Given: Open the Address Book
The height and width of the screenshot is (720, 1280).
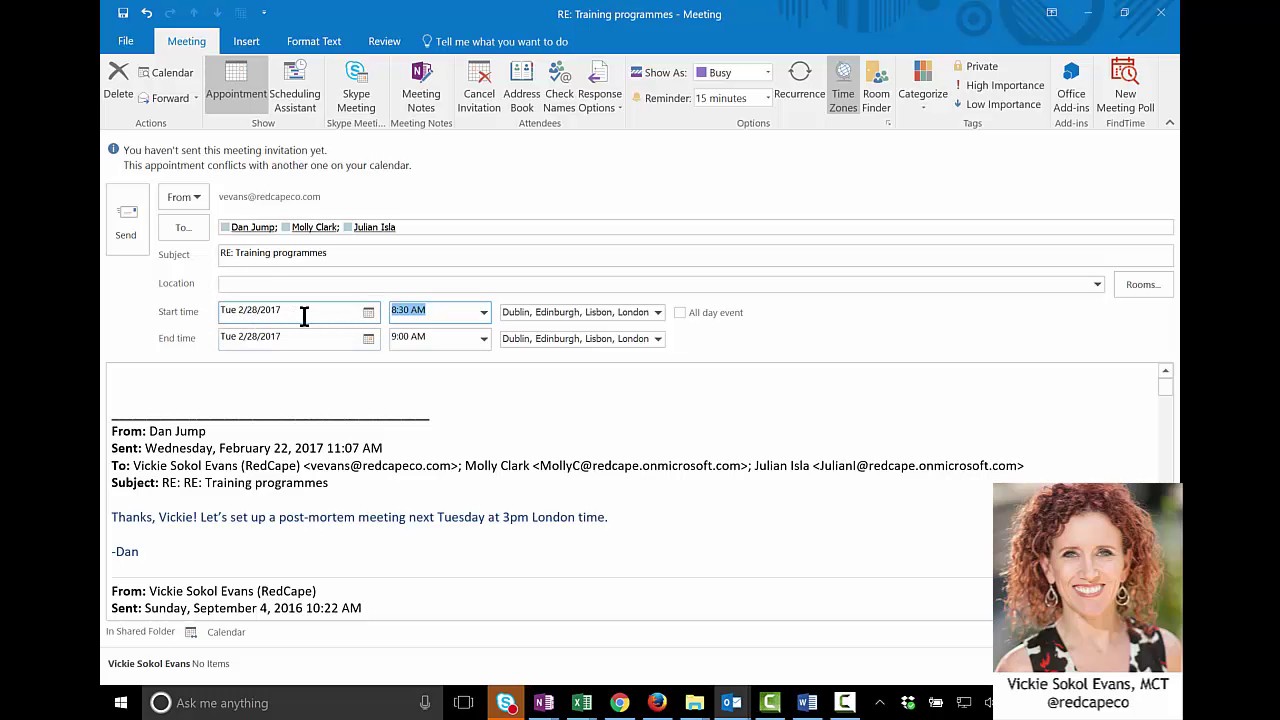Looking at the screenshot, I should (x=521, y=87).
